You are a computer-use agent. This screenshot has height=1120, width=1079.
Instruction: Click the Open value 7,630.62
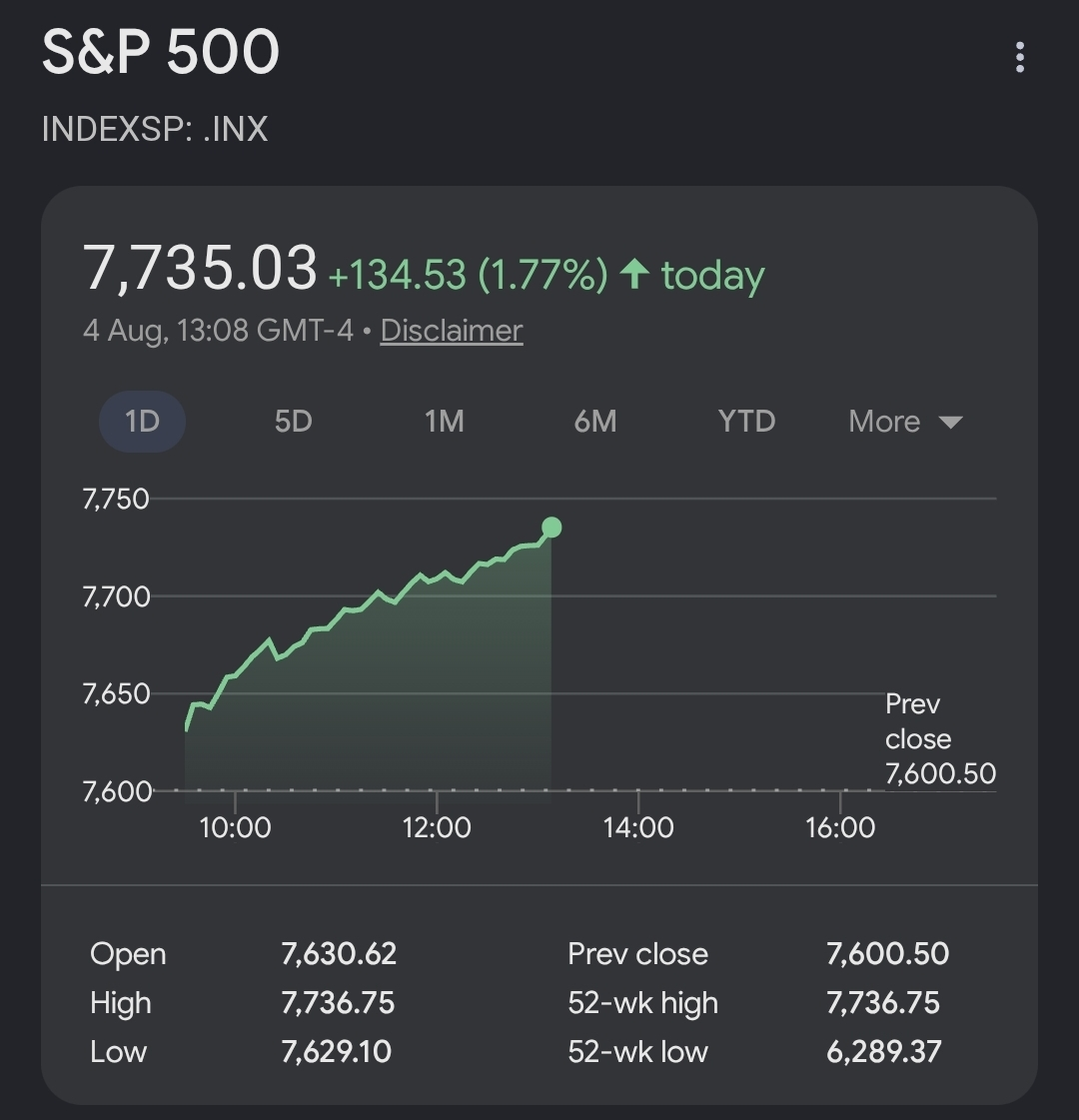click(339, 954)
